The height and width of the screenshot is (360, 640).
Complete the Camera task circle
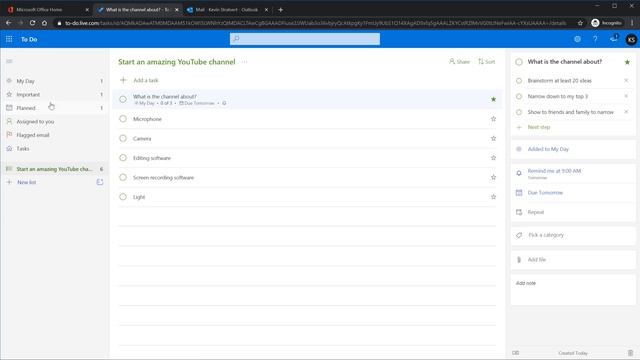click(123, 138)
